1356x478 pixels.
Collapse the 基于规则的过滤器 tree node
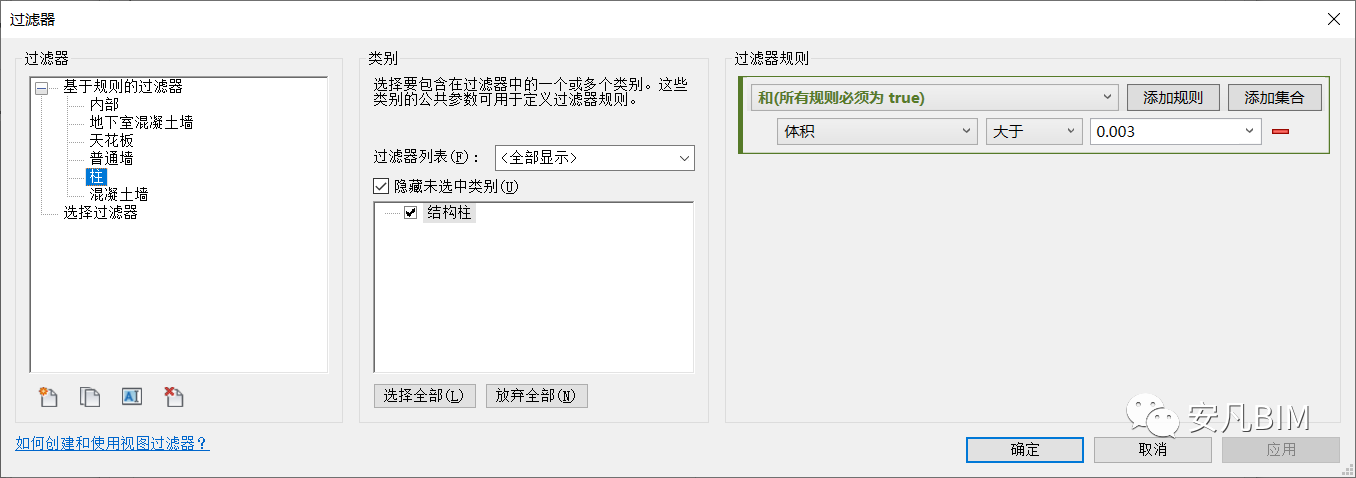(x=42, y=88)
